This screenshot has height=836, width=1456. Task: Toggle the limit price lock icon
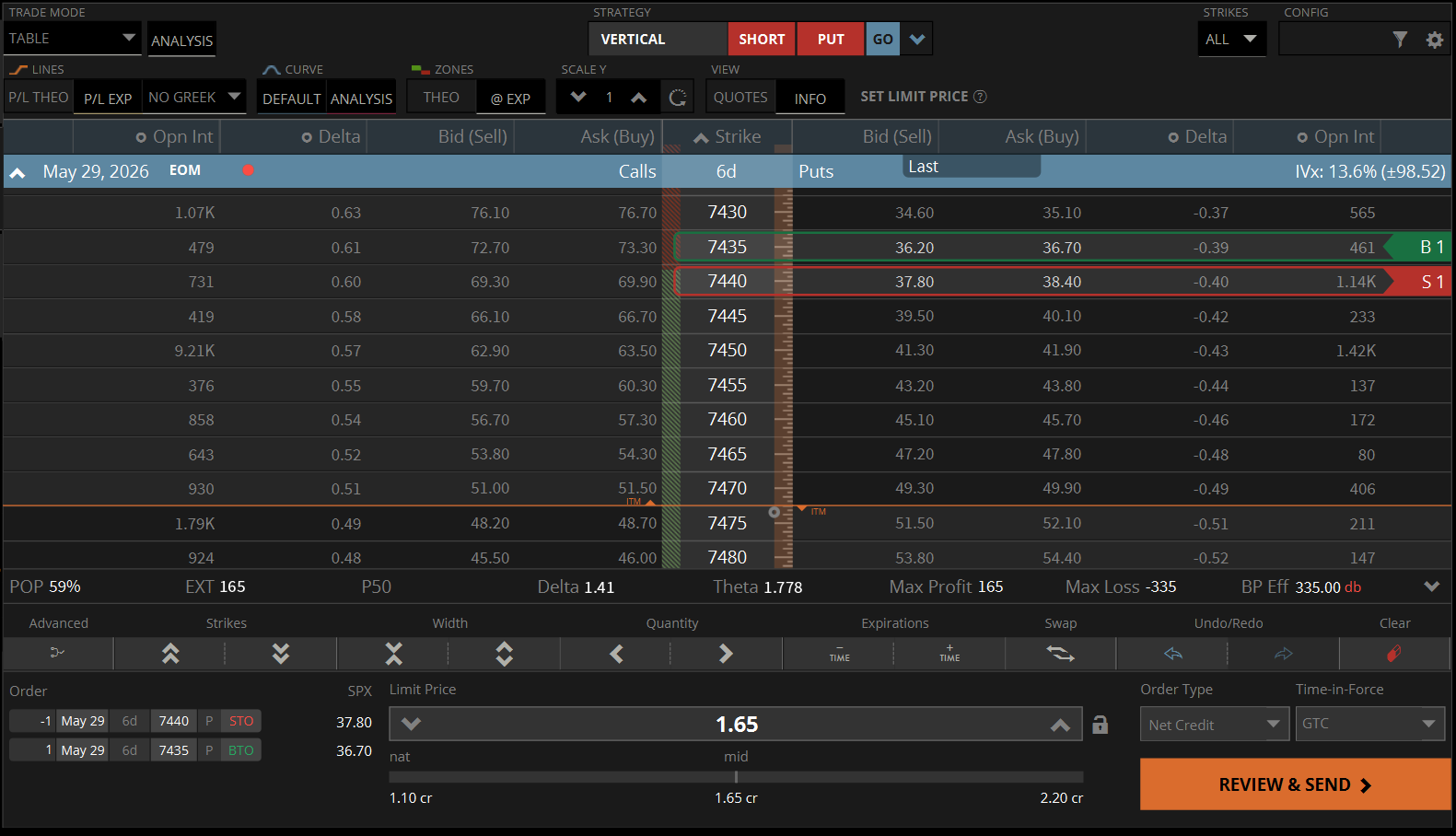coord(1100,725)
